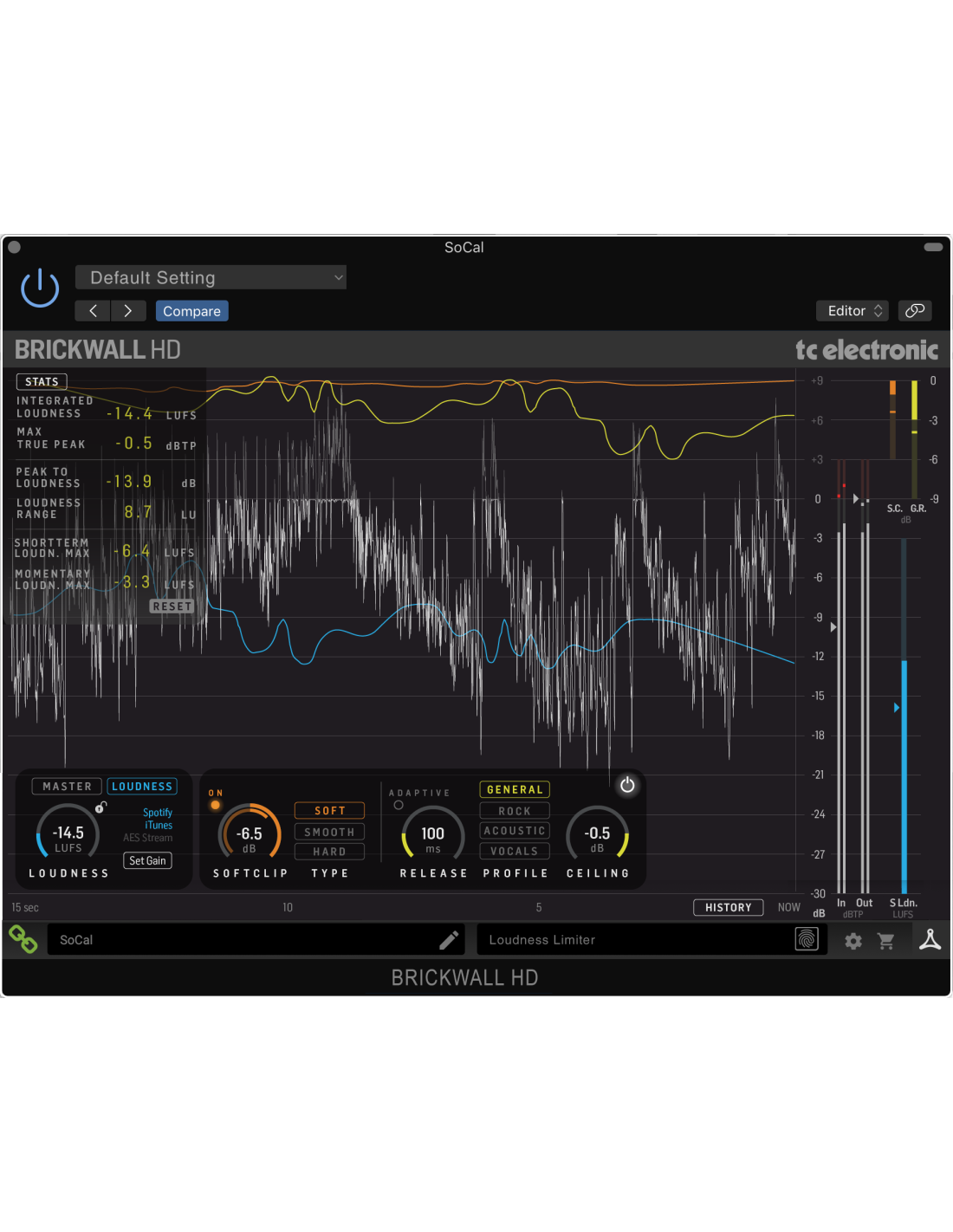Toggle the Softclip ON indicator
This screenshot has width=953, height=1232.
click(x=216, y=805)
